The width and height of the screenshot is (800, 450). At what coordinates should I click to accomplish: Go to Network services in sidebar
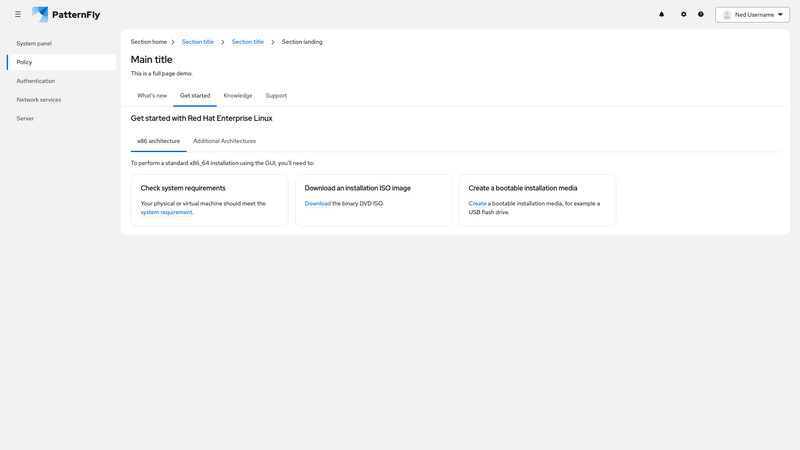[62, 99]
